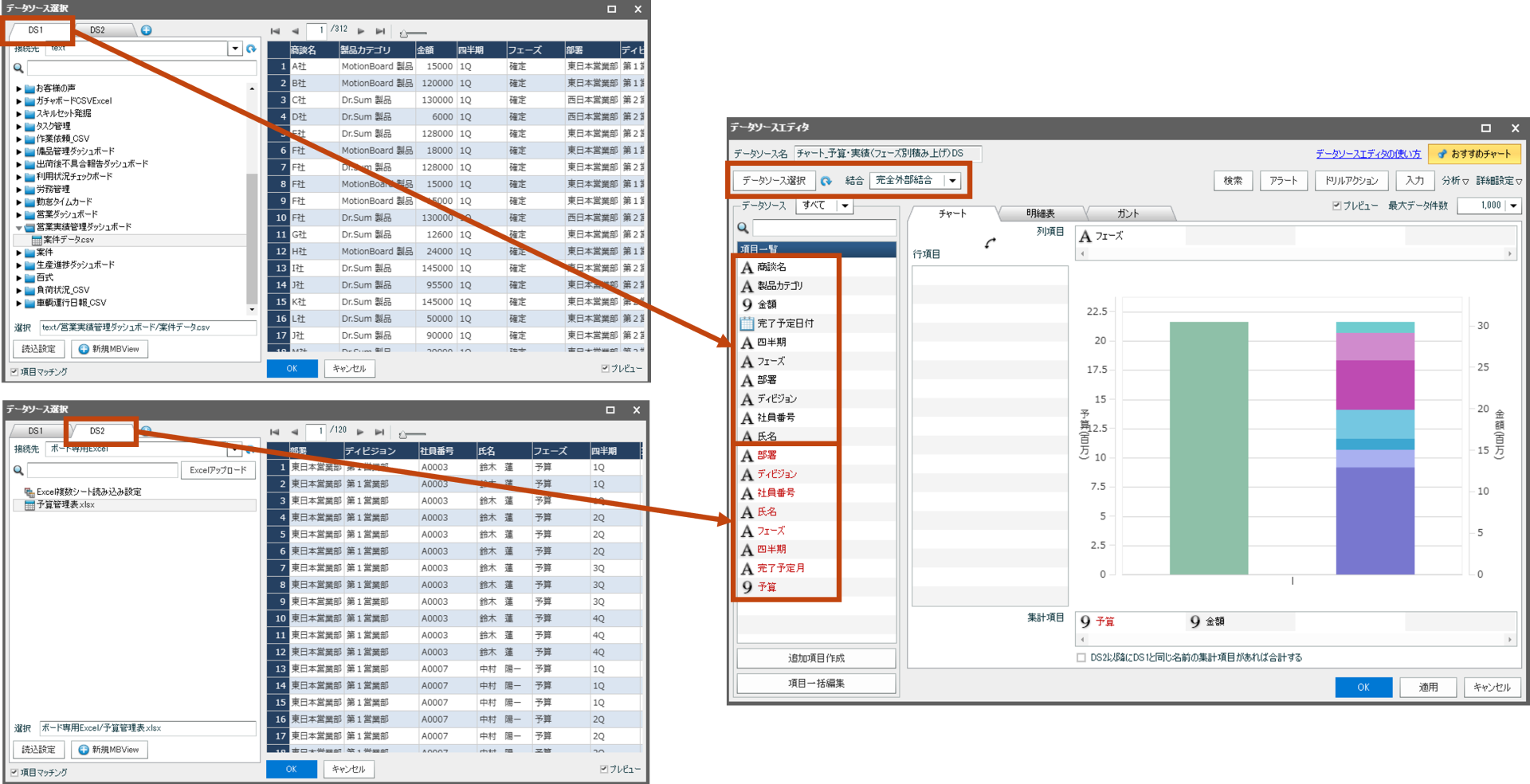Click search icon in bottom data source window
Viewport: 1530px width, 784px height.
(18, 470)
